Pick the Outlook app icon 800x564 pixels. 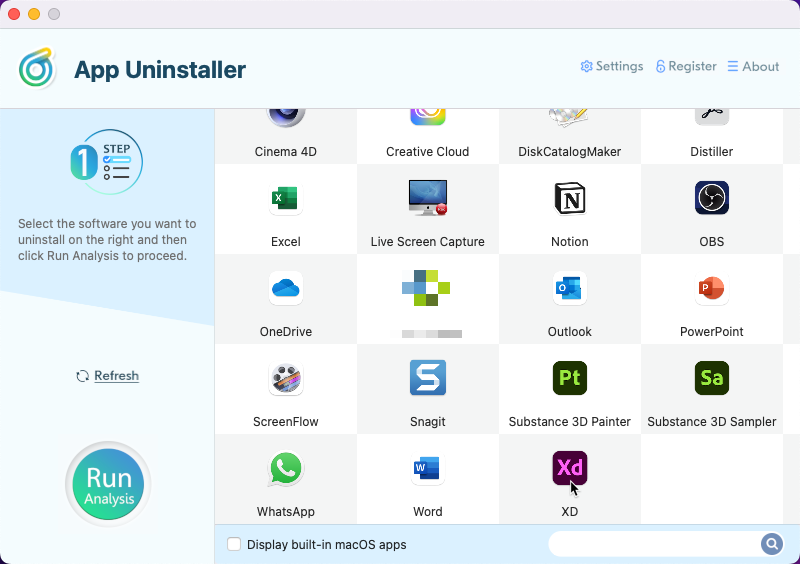[570, 288]
